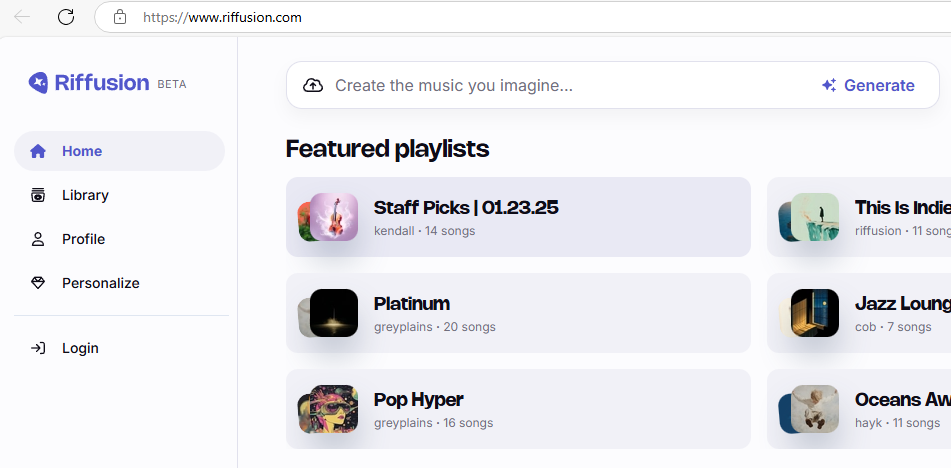This screenshot has height=468, width=951.
Task: Click the upload cloud icon
Action: point(313,85)
